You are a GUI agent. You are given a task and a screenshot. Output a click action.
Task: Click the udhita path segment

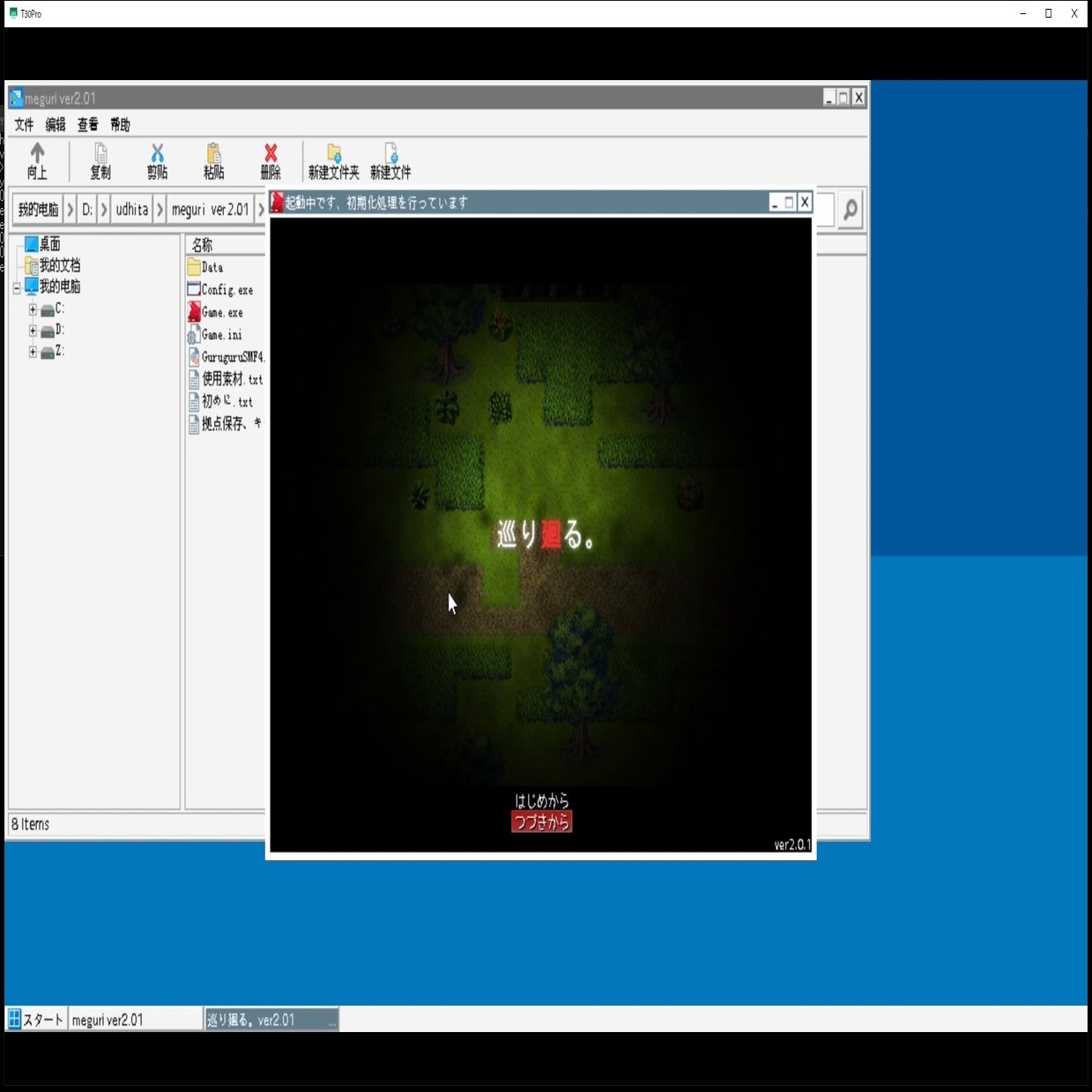[x=132, y=210]
